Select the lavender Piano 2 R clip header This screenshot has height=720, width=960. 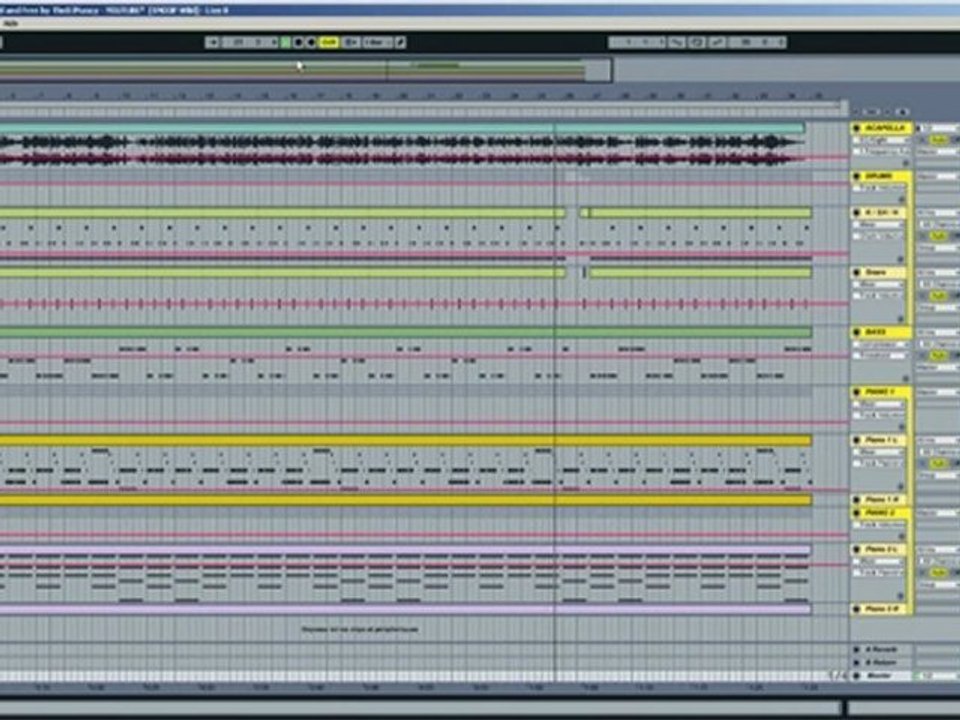(x=406, y=609)
